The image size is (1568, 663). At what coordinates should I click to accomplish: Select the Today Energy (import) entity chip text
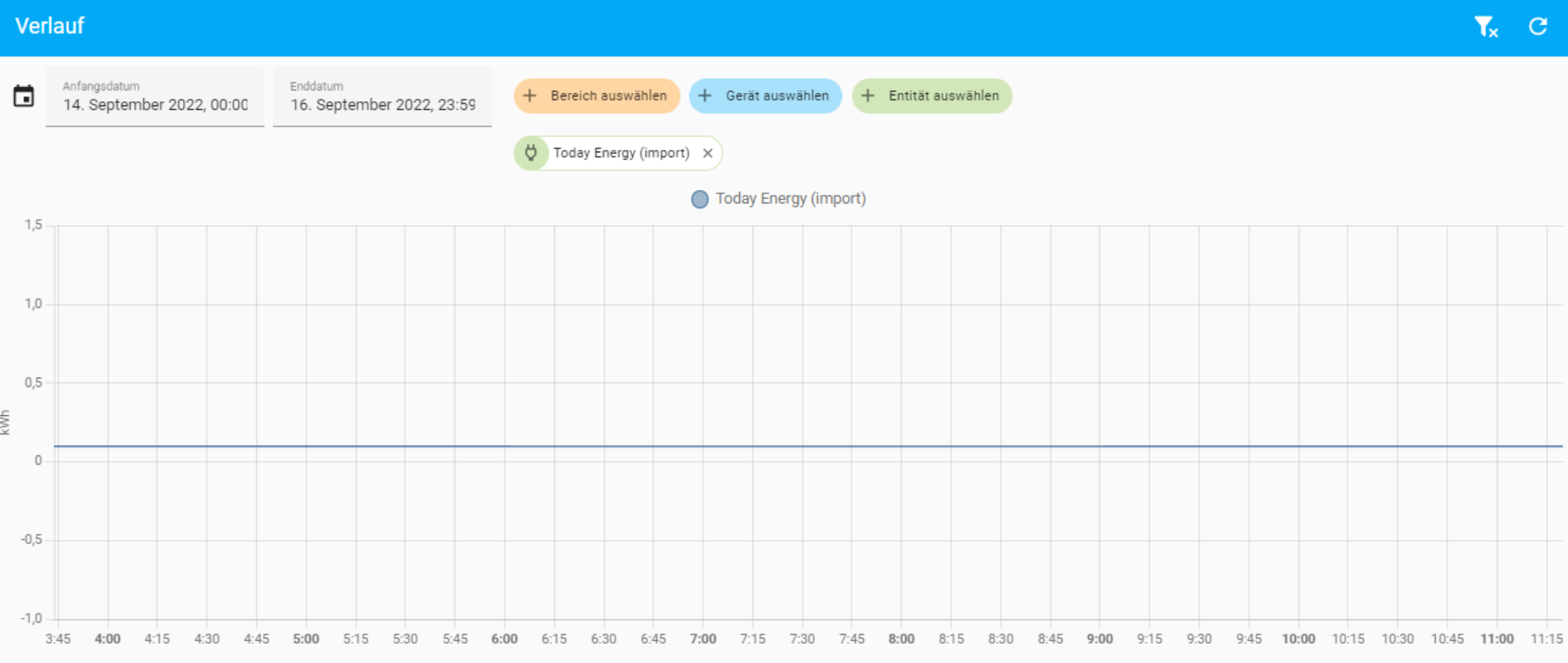(621, 153)
